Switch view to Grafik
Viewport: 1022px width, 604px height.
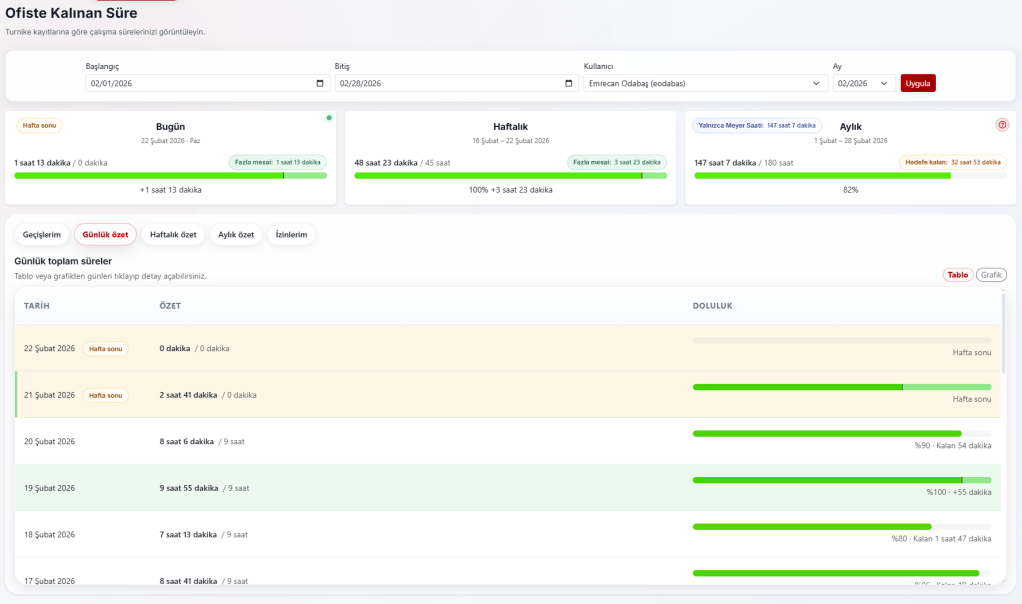tap(991, 275)
